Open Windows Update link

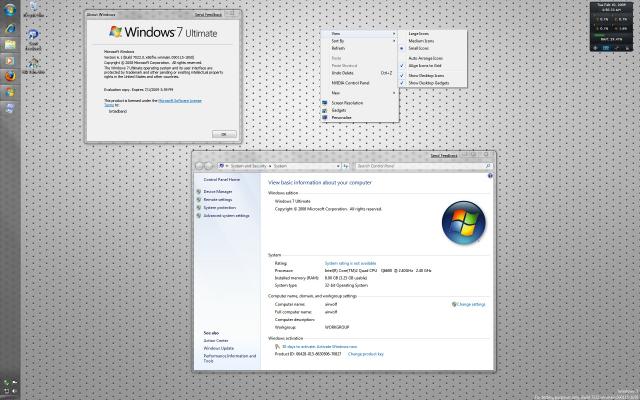219,348
